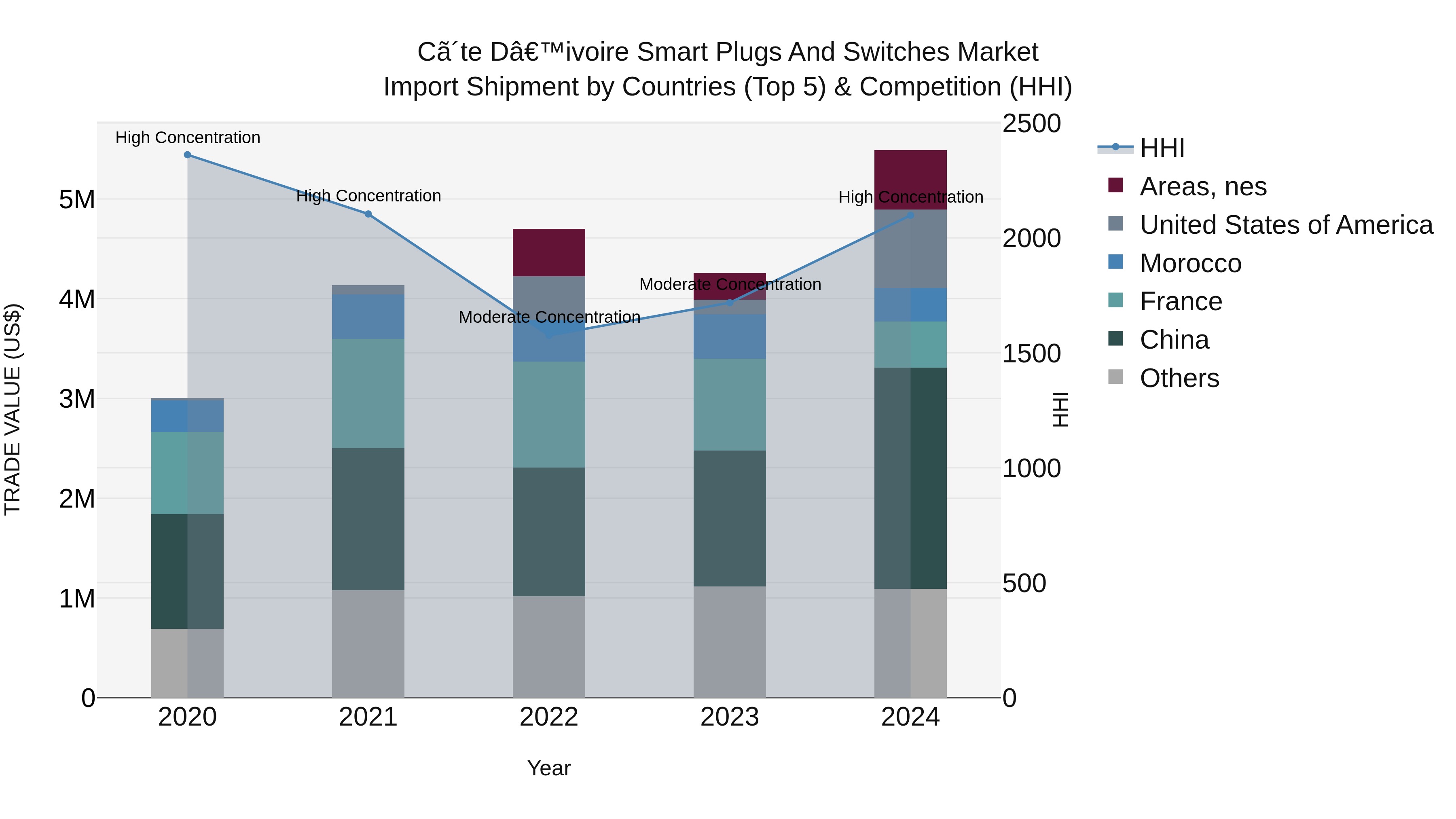The image size is (1456, 819).
Task: Click the 2023 x-axis year label
Action: (x=730, y=717)
